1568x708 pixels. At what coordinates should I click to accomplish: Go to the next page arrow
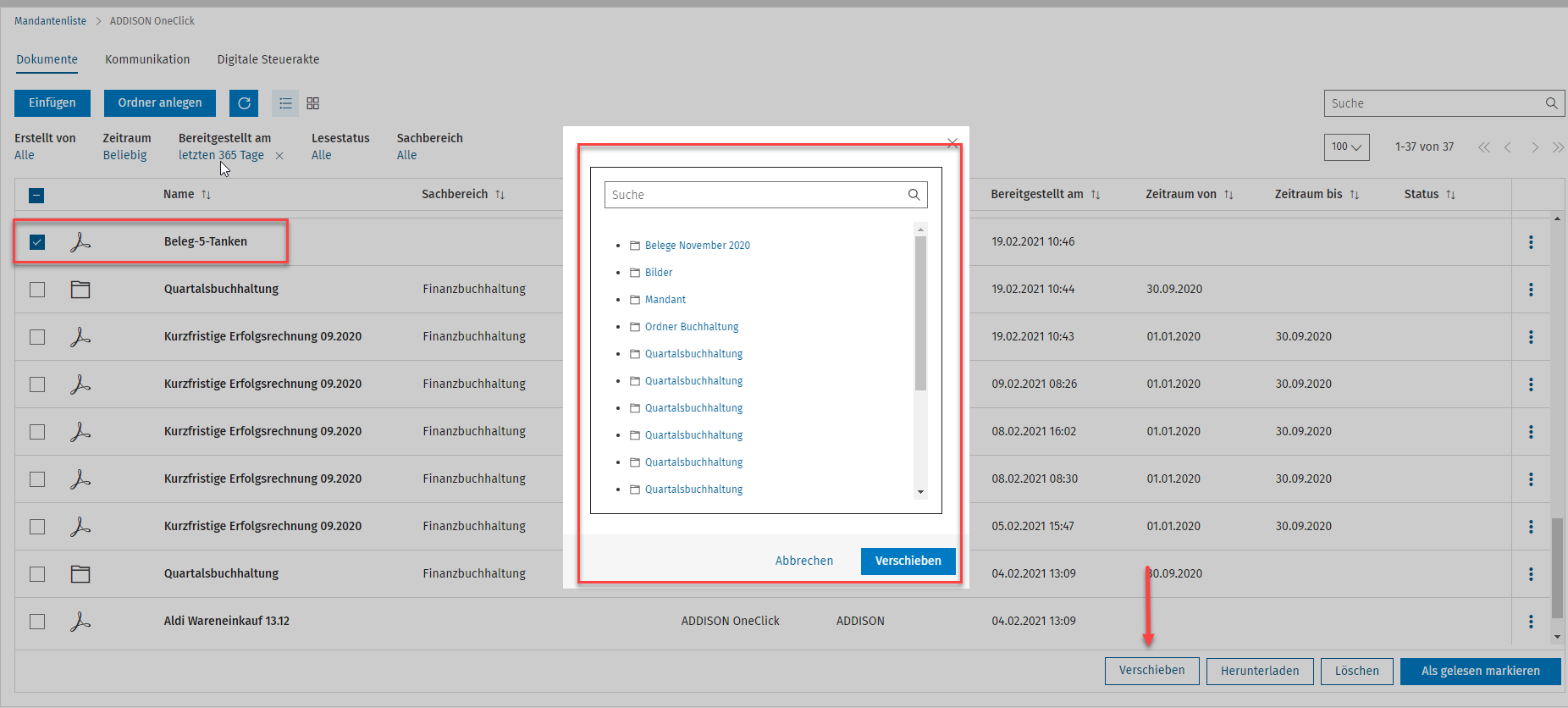[1534, 147]
